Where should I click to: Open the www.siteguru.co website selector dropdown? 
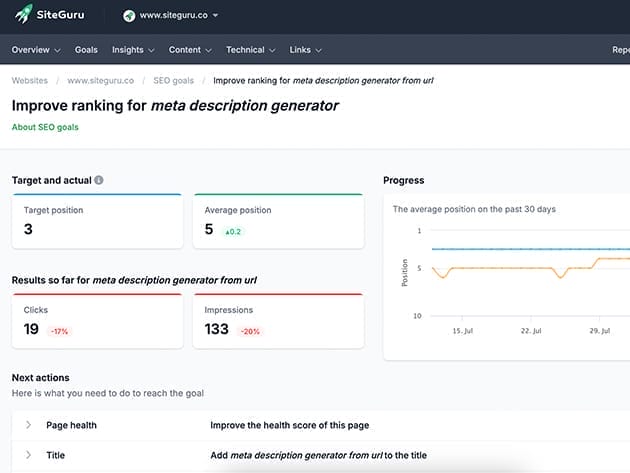(170, 16)
